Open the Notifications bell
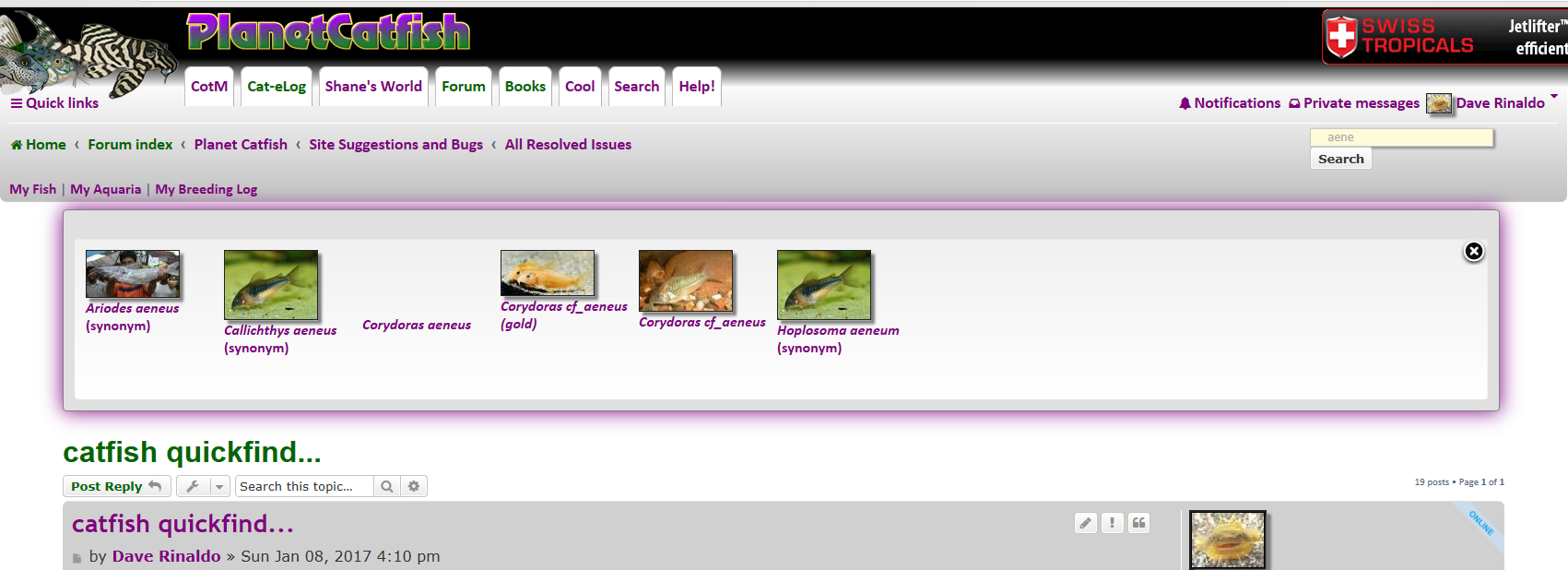The image size is (1568, 570). click(x=1230, y=103)
